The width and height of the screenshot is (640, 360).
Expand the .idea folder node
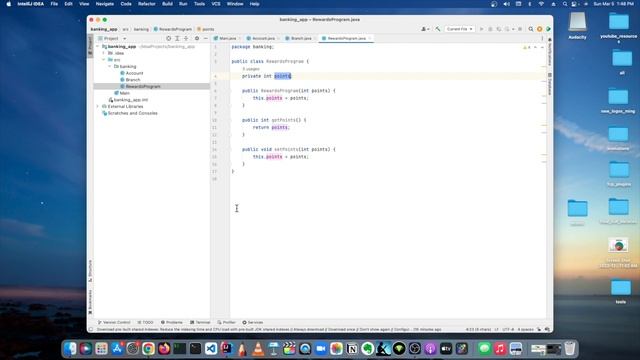[104, 53]
